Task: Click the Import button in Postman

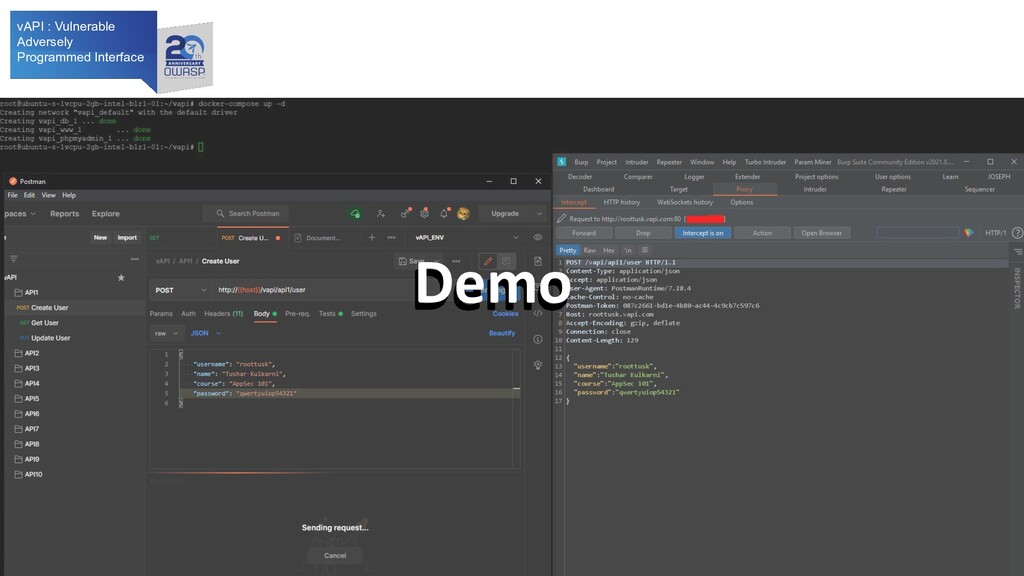Action: click(127, 238)
